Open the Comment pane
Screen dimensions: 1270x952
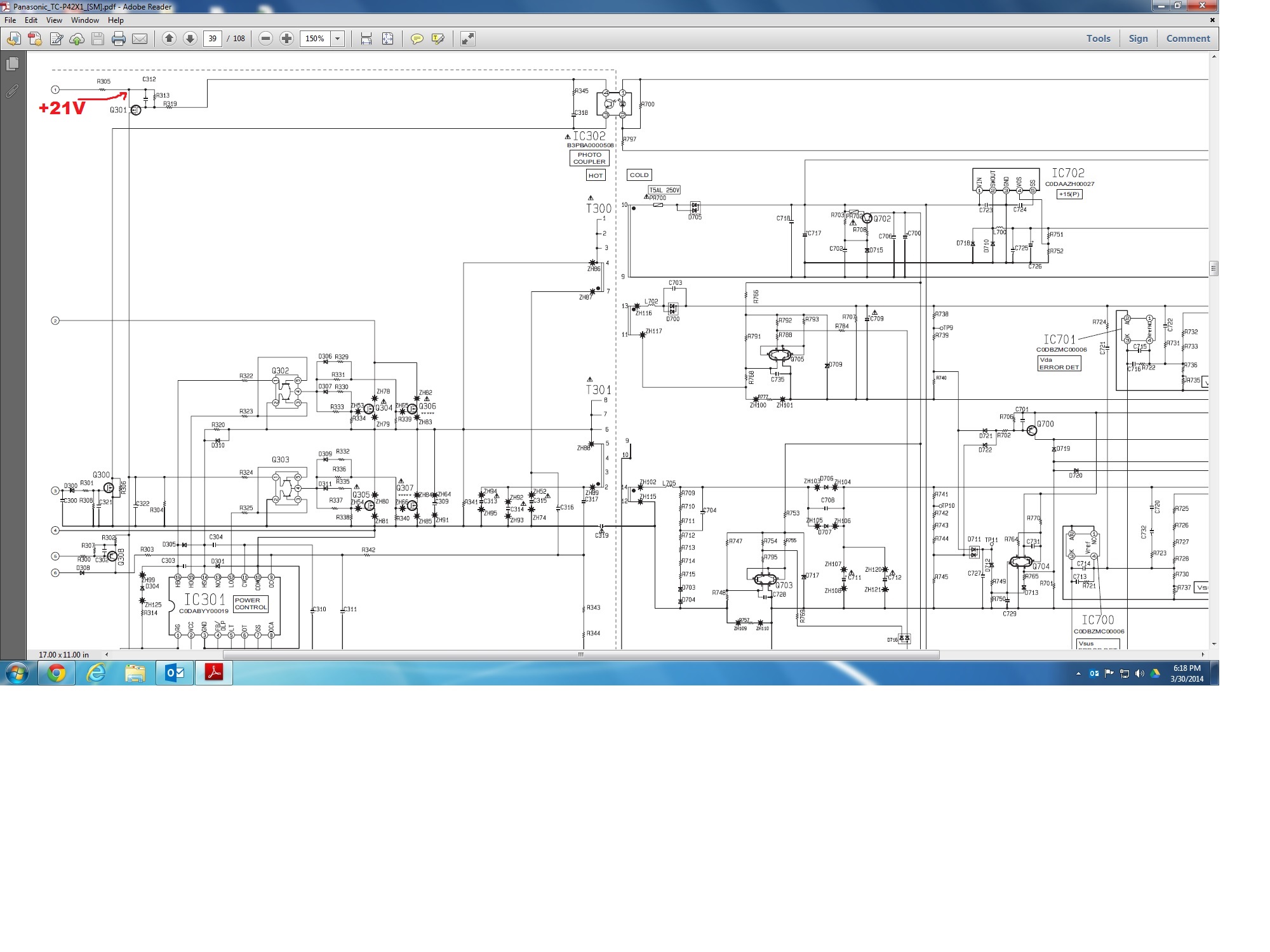click(x=1187, y=39)
